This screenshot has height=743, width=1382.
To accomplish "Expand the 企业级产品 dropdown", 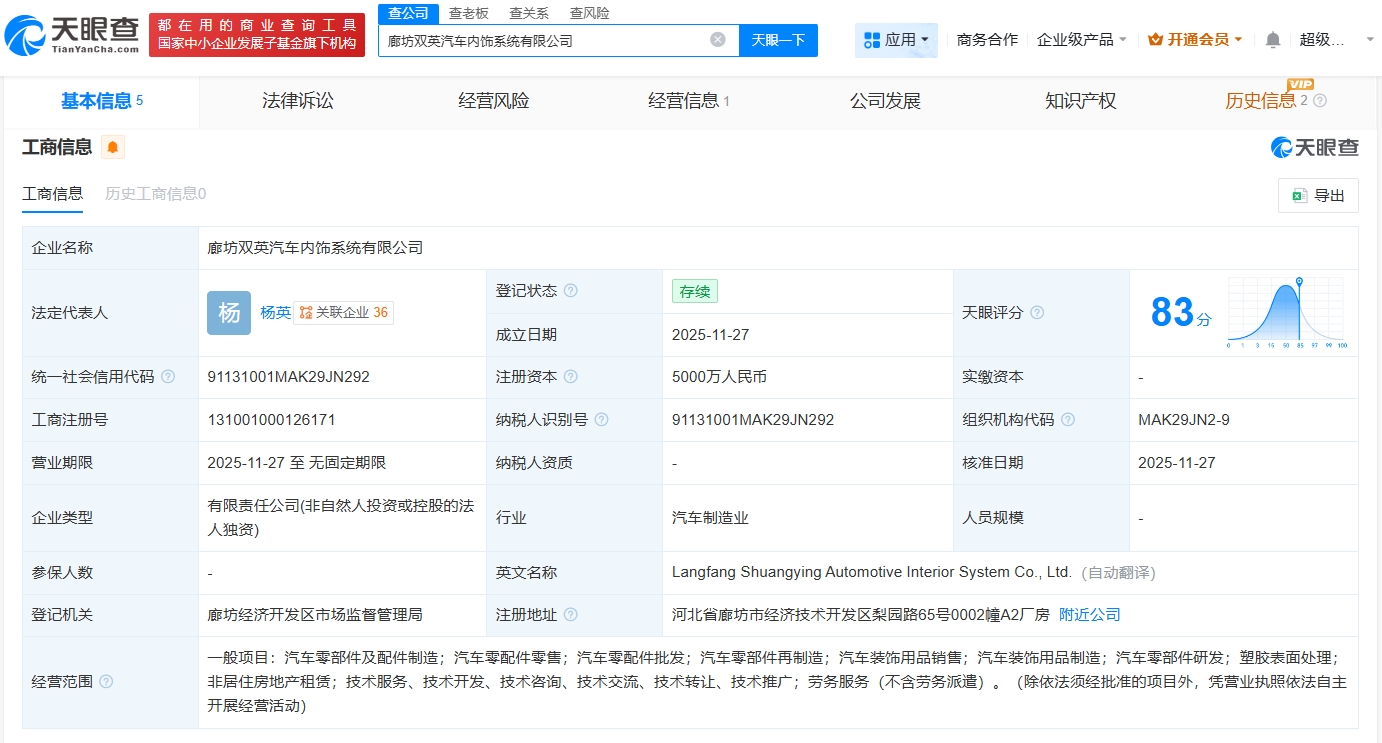I will coord(1081,40).
